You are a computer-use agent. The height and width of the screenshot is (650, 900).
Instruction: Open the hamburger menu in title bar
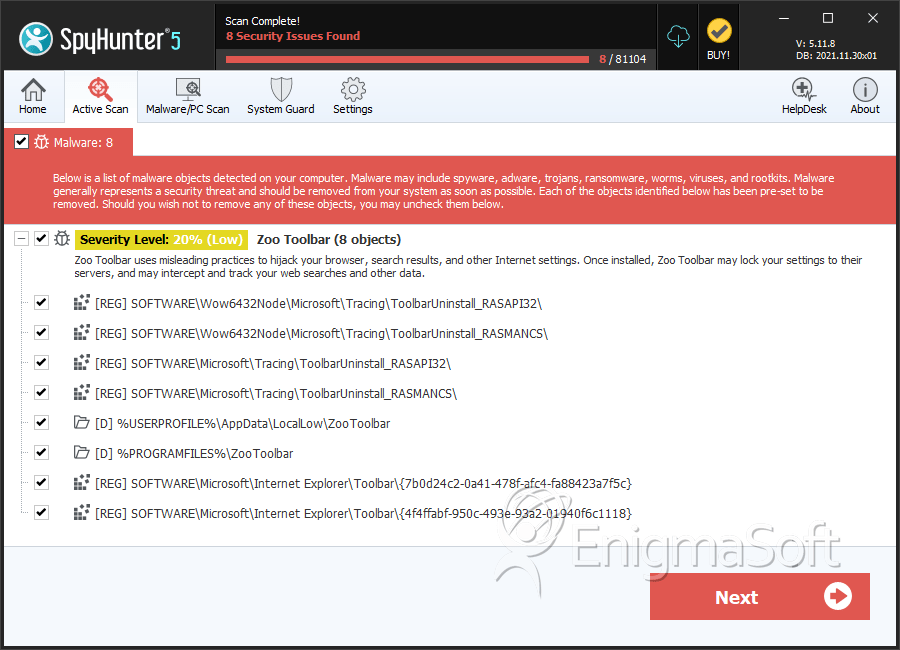coord(783,18)
